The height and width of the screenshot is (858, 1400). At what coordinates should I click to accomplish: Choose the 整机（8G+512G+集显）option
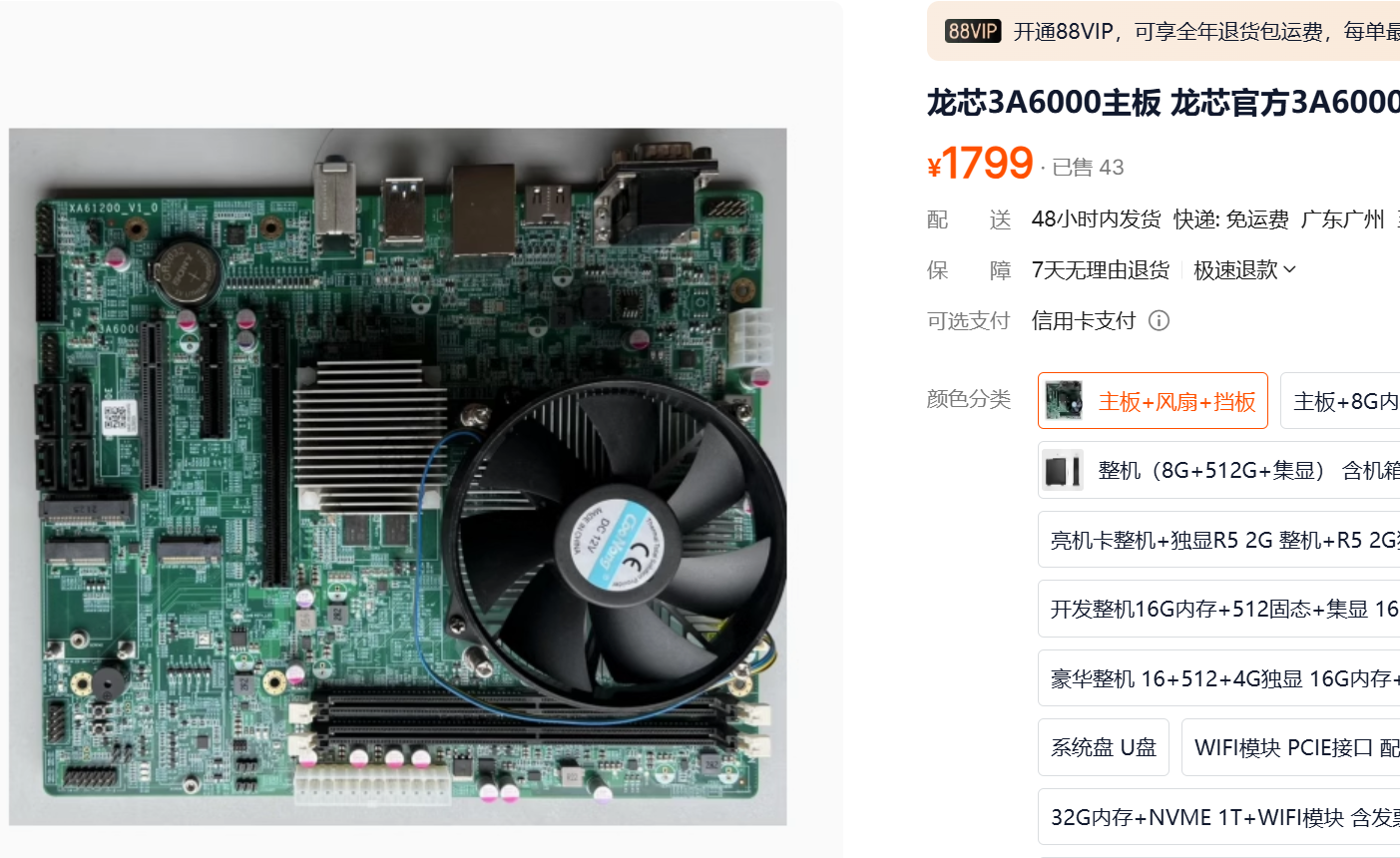coord(1219,470)
